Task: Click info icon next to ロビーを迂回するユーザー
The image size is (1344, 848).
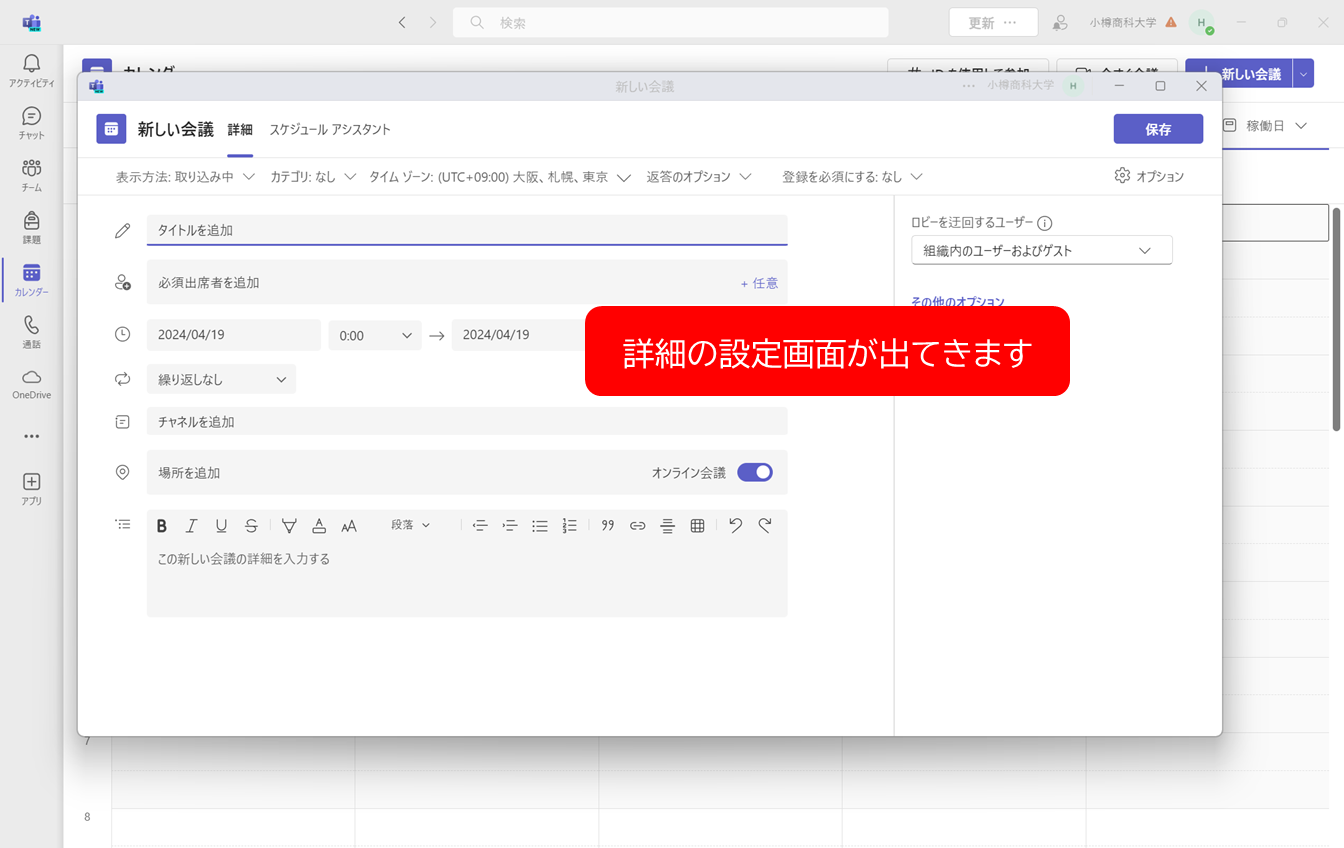Action: click(x=1045, y=223)
